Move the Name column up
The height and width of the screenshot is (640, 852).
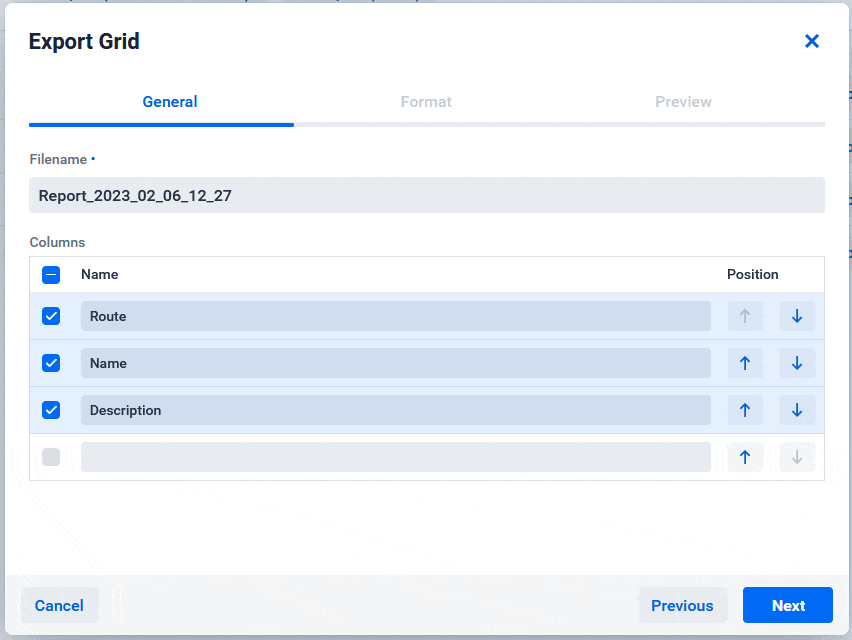point(745,363)
